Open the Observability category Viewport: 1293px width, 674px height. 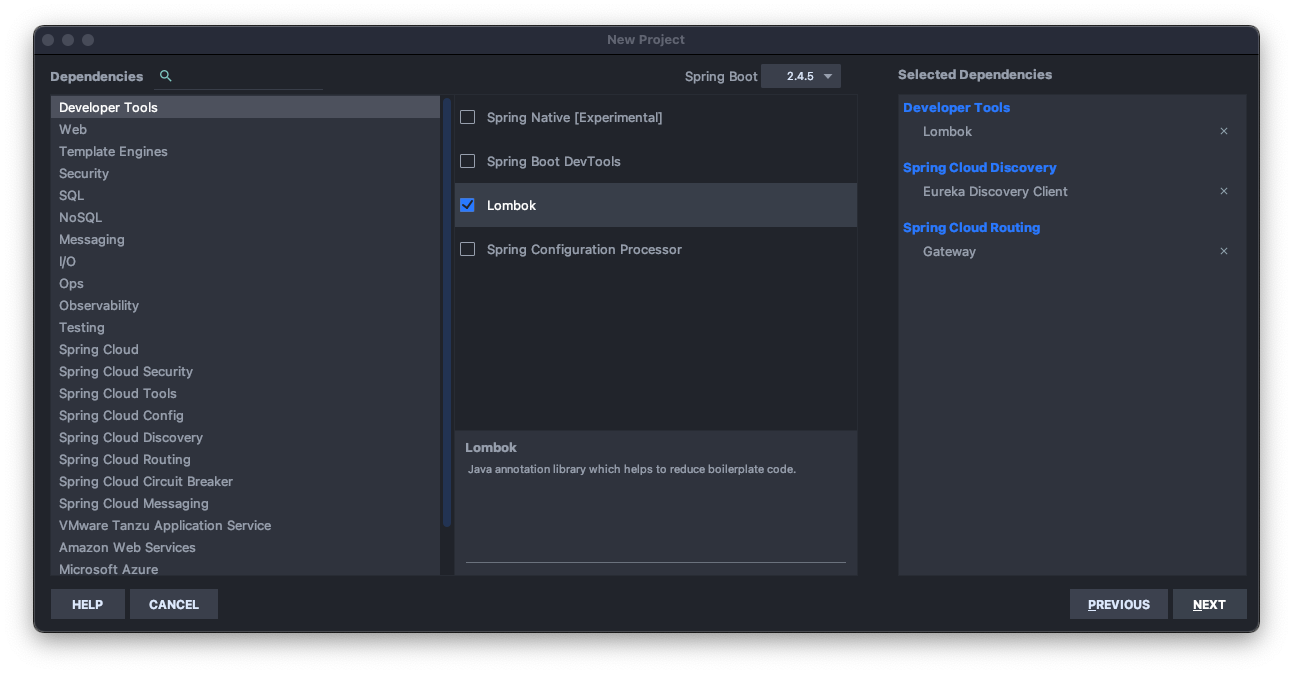[x=245, y=305]
